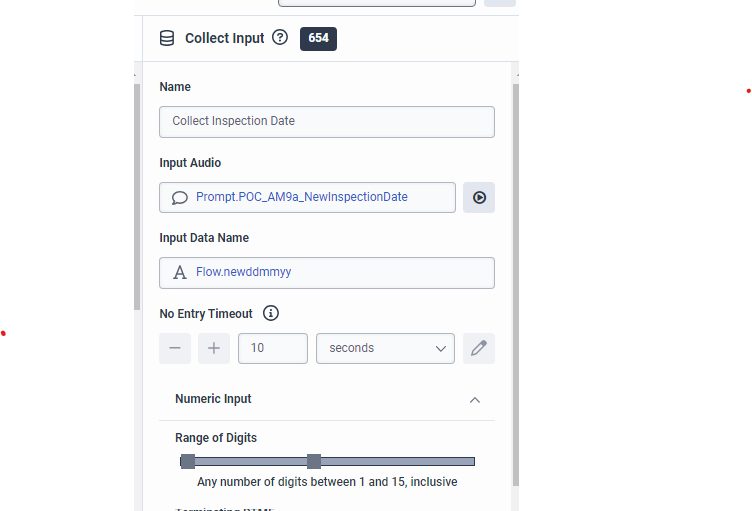Play the Input Audio prompt
752x511 pixels.
pyautogui.click(x=479, y=197)
